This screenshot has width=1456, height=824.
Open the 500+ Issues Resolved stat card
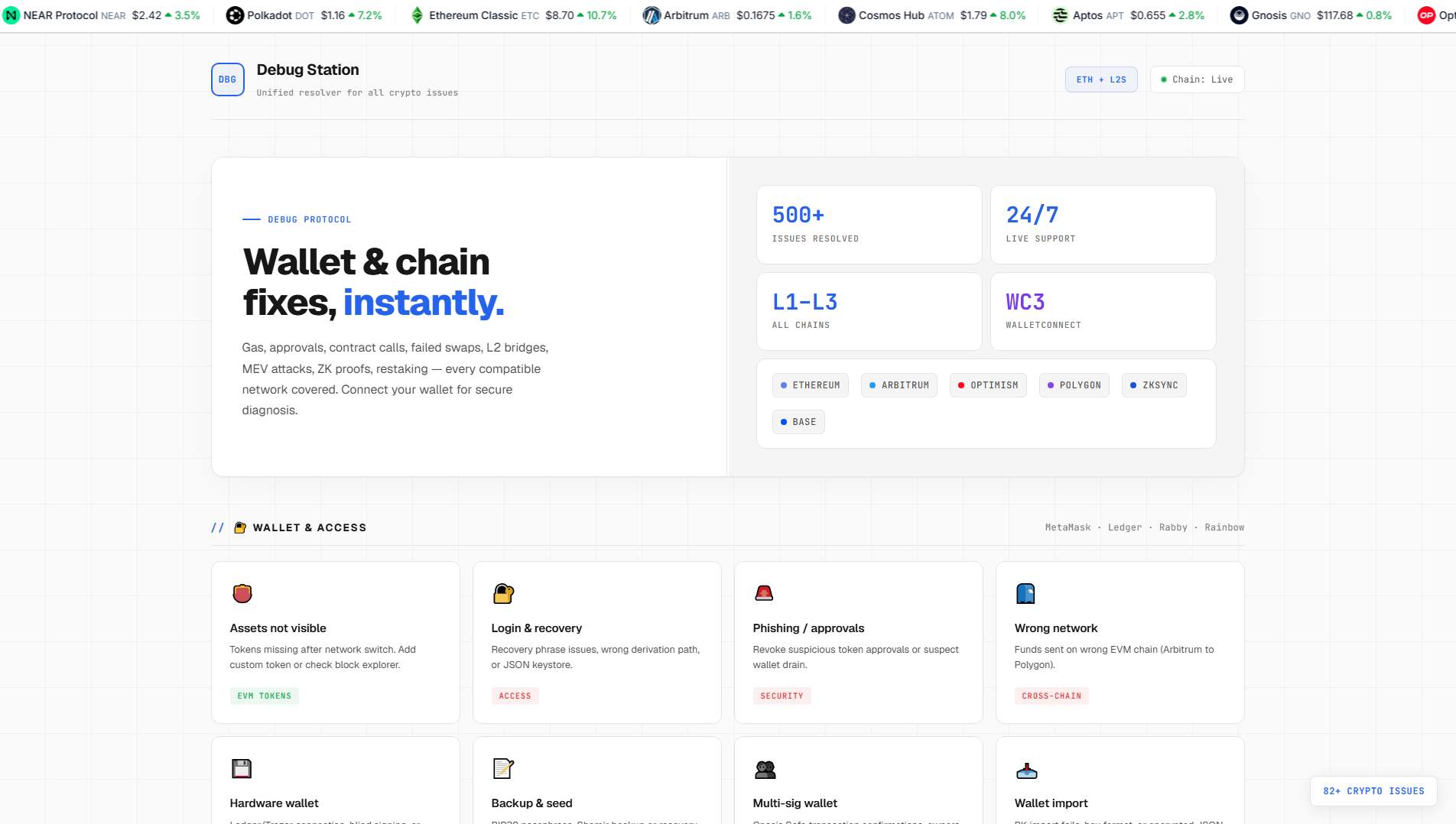pos(869,225)
